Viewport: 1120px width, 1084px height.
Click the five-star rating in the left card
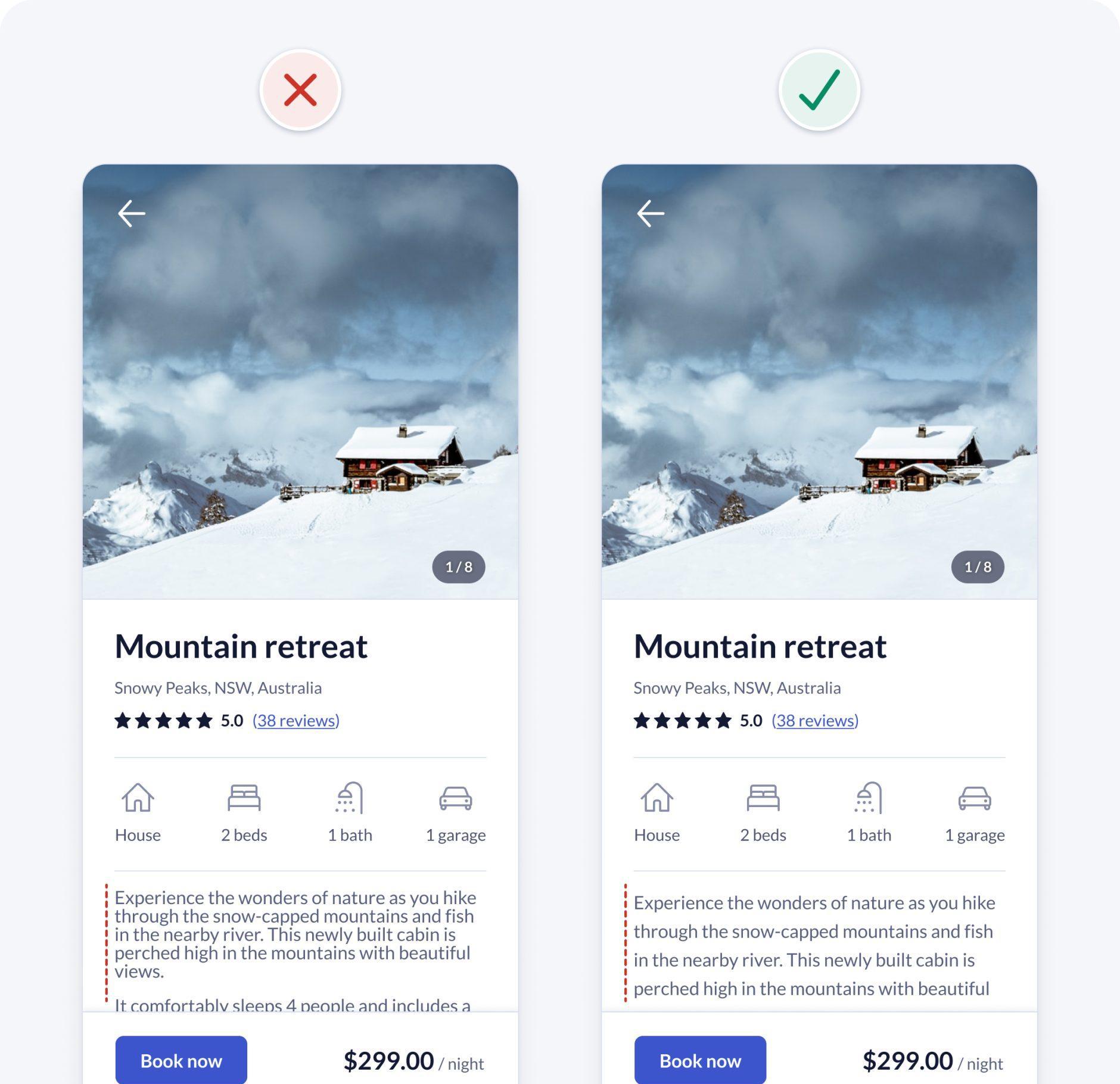[x=163, y=721]
